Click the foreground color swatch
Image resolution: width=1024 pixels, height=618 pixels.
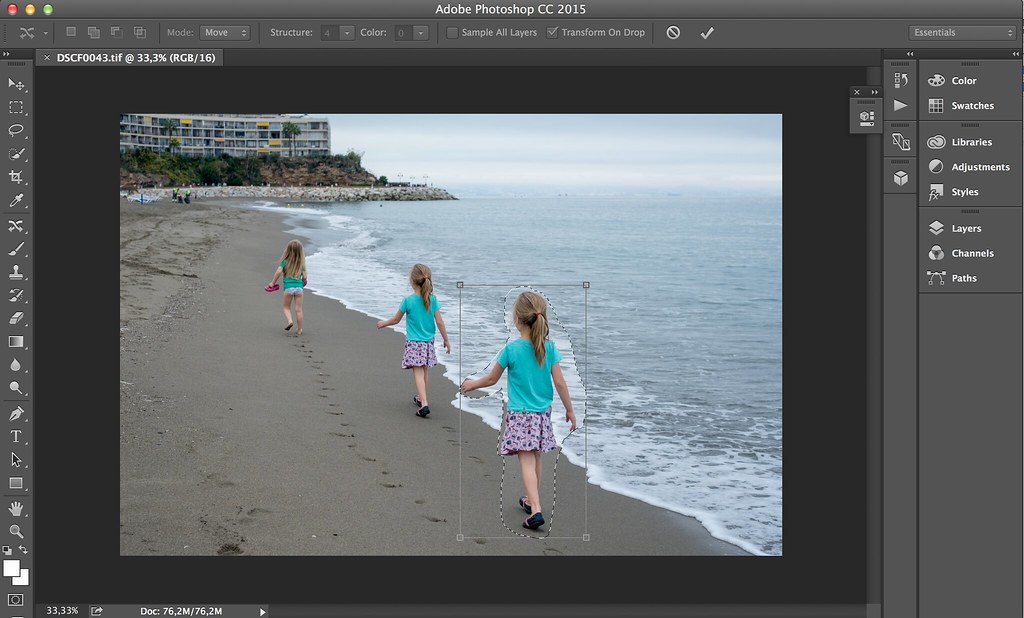tap(12, 568)
